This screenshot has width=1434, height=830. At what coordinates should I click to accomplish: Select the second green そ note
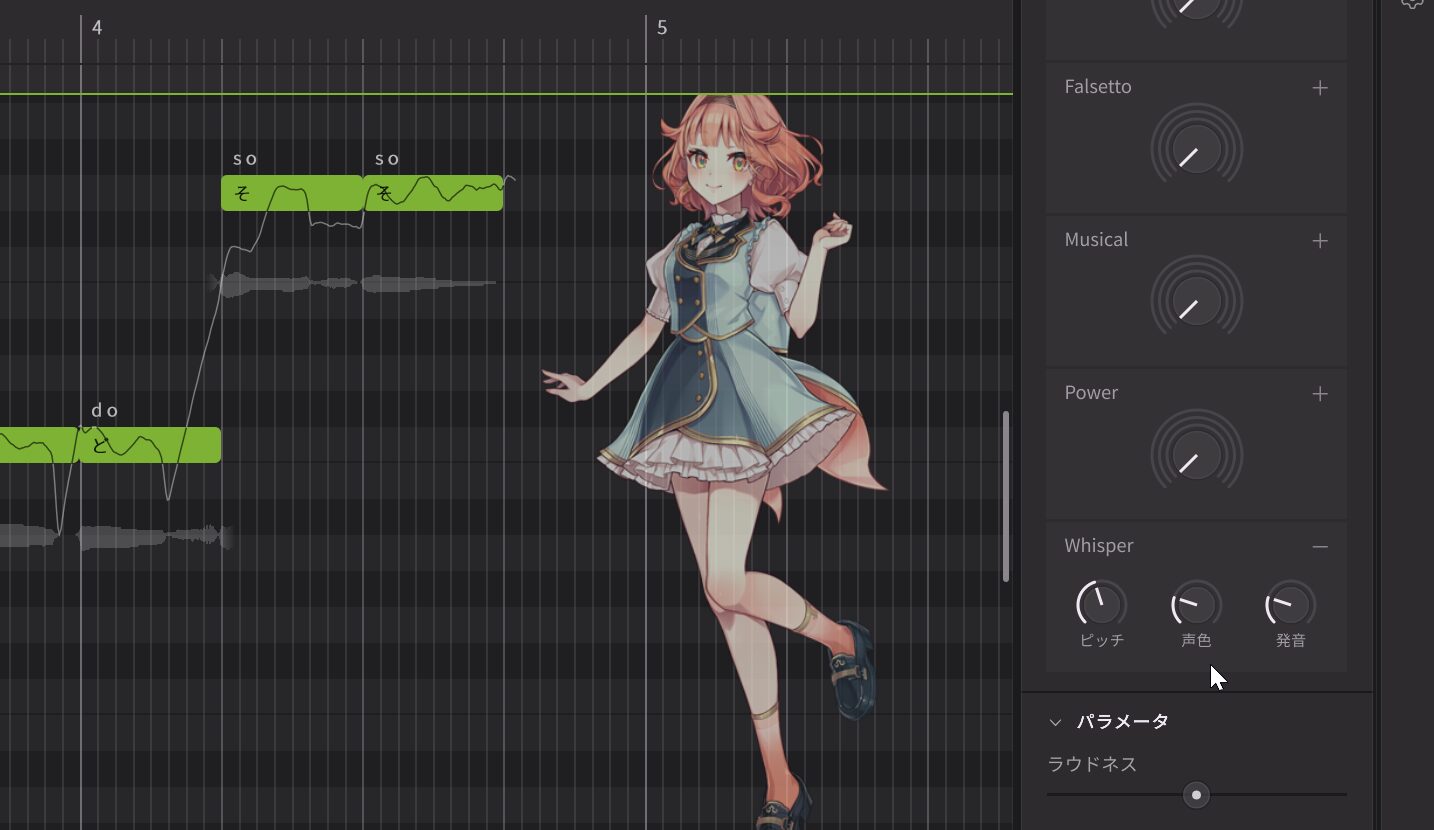pos(433,193)
